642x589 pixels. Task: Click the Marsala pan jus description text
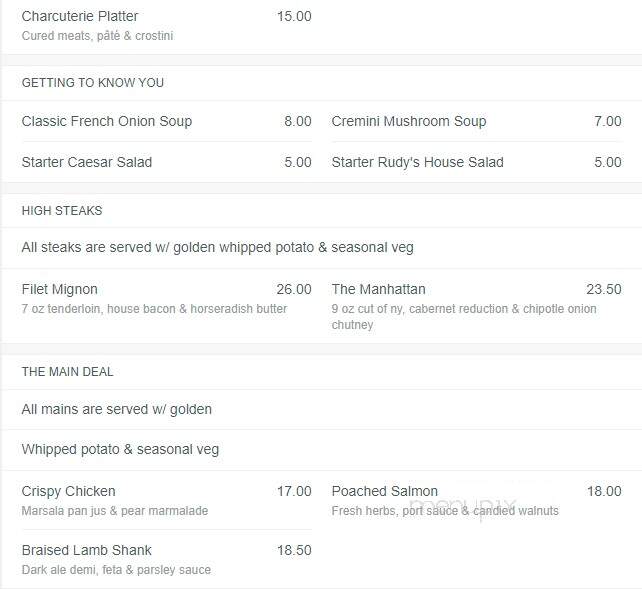[115, 511]
